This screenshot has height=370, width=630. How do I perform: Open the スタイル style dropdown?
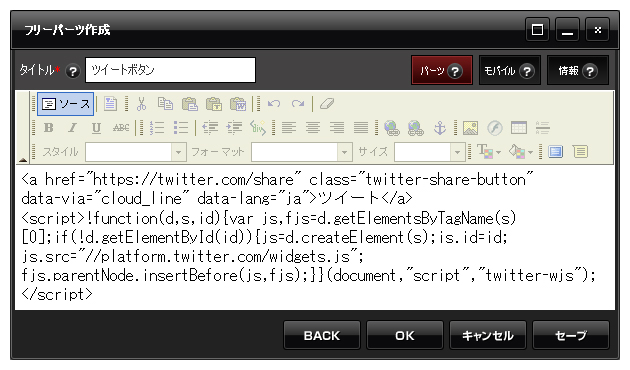pyautogui.click(x=136, y=152)
